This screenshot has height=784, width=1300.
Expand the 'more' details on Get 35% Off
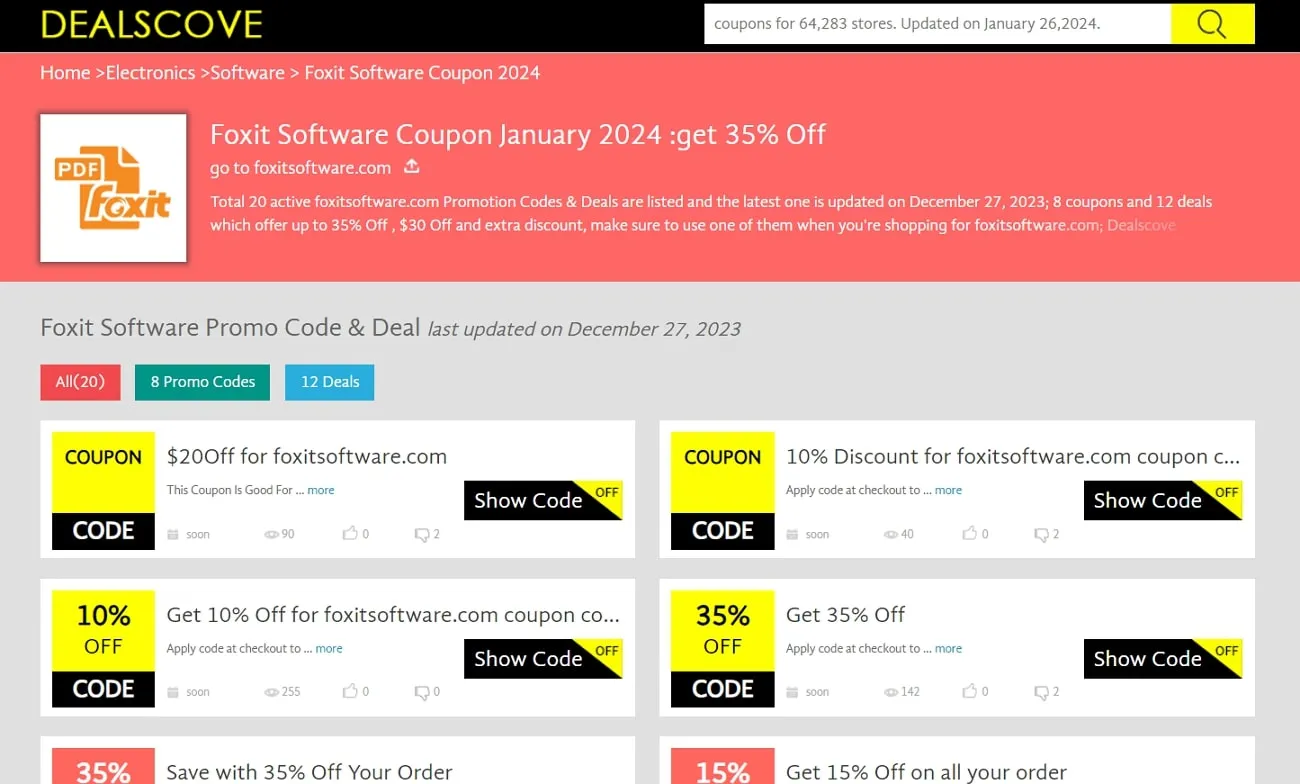[948, 648]
